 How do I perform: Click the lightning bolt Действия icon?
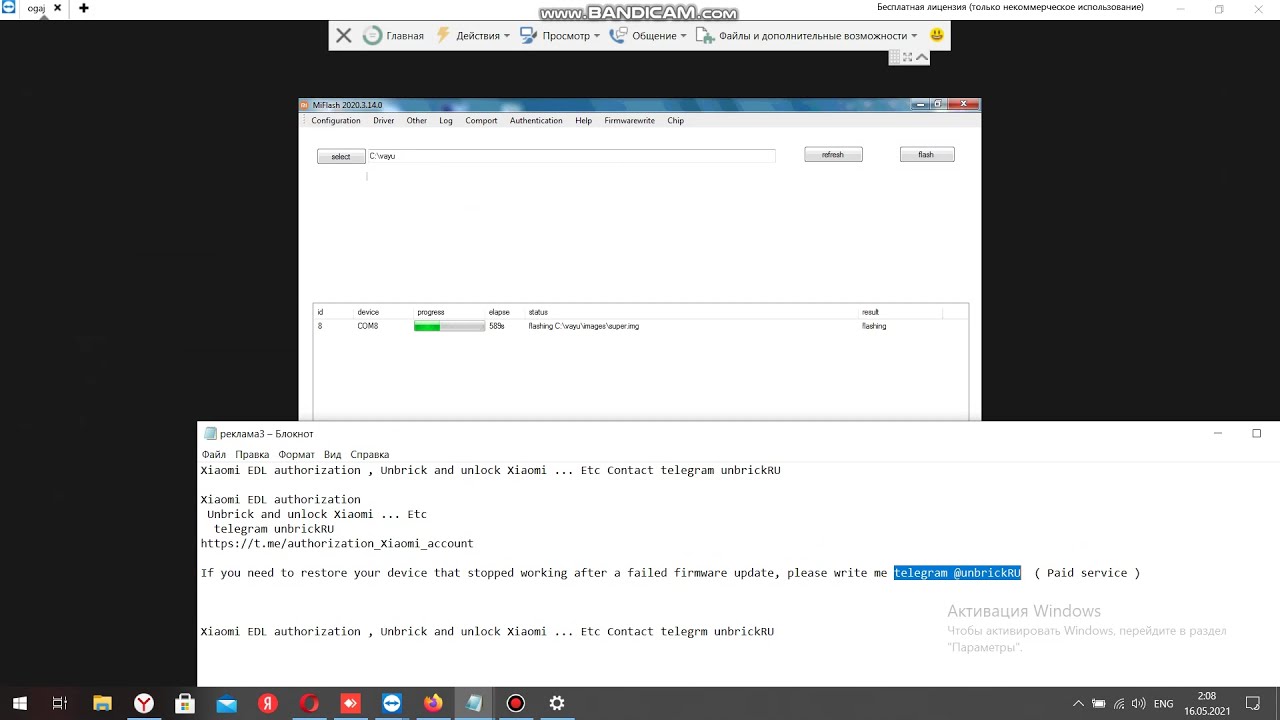tap(443, 36)
